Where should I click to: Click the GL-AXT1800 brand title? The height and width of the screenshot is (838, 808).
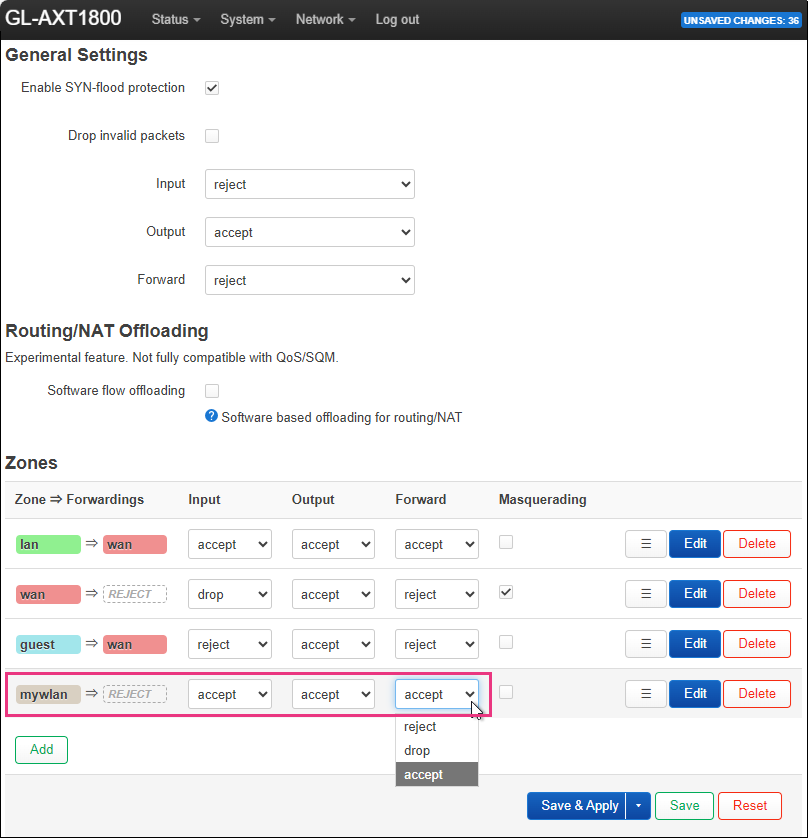click(63, 18)
